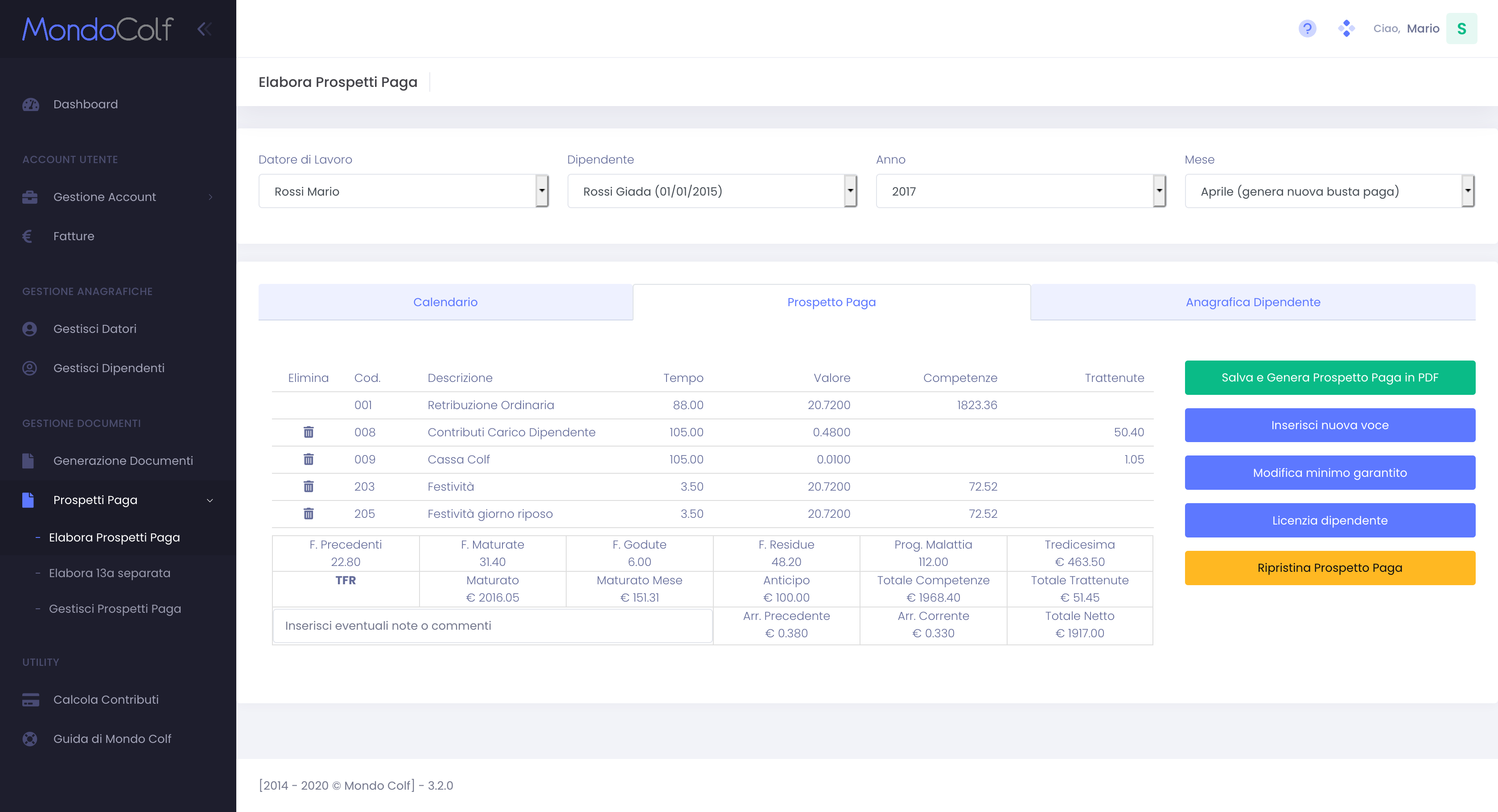This screenshot has width=1498, height=812.
Task: Click Salva e Genera Prospetto Paga in PDF
Action: tap(1330, 377)
